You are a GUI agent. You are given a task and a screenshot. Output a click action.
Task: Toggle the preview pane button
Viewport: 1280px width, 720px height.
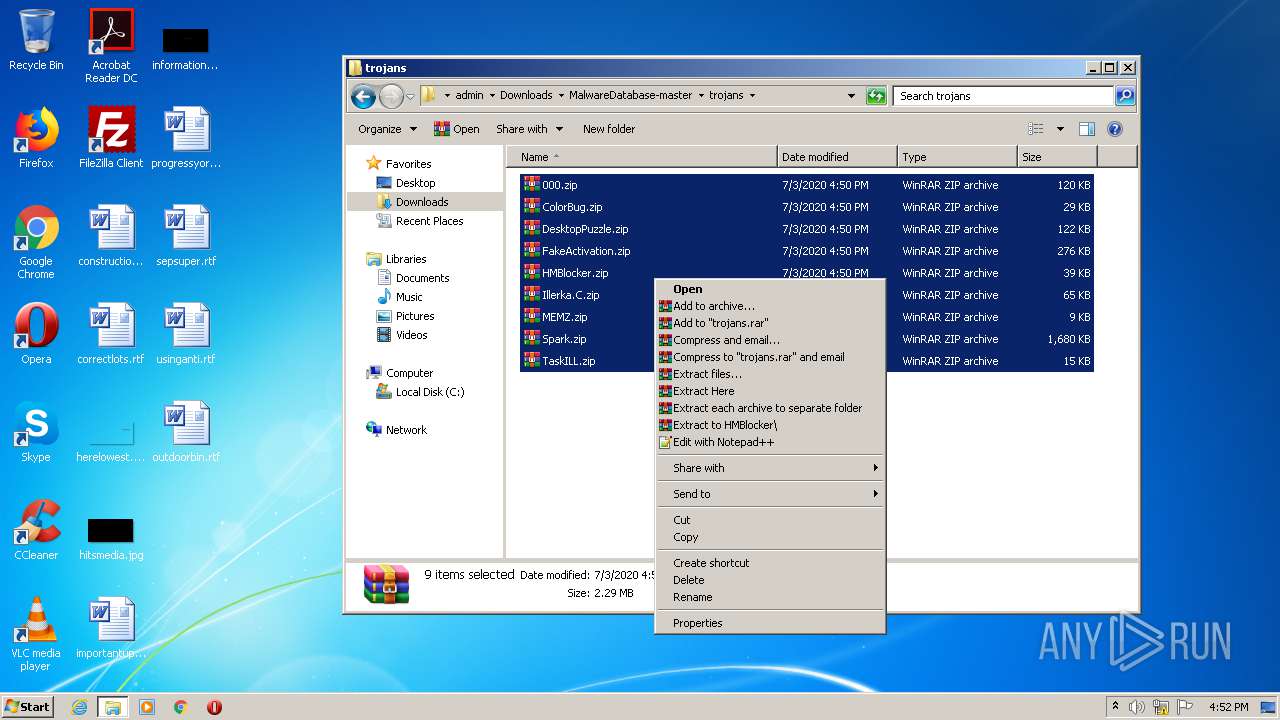tap(1087, 129)
